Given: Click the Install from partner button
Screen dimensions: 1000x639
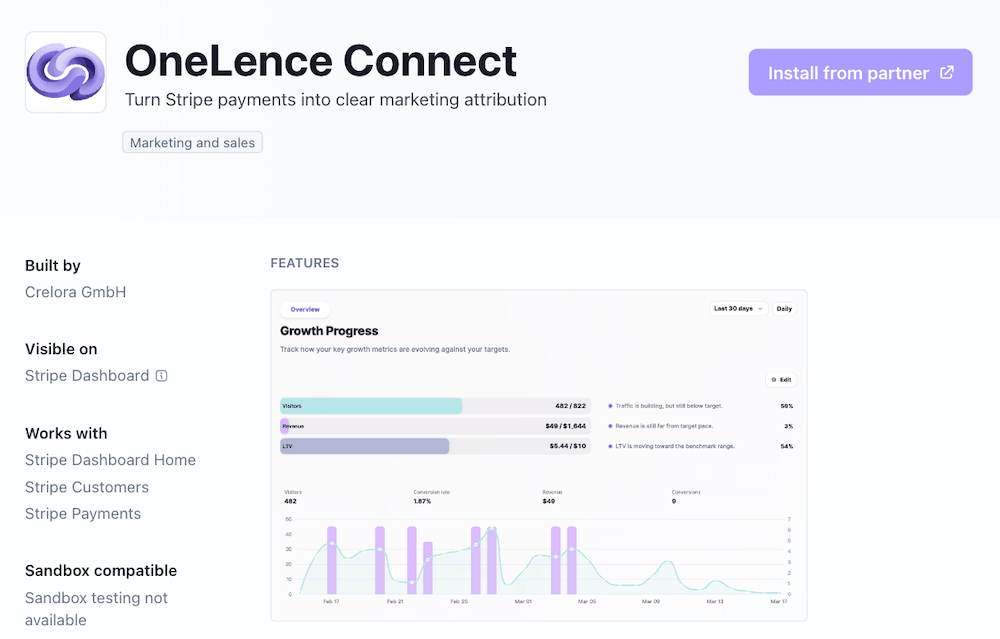Looking at the screenshot, I should click(x=860, y=72).
